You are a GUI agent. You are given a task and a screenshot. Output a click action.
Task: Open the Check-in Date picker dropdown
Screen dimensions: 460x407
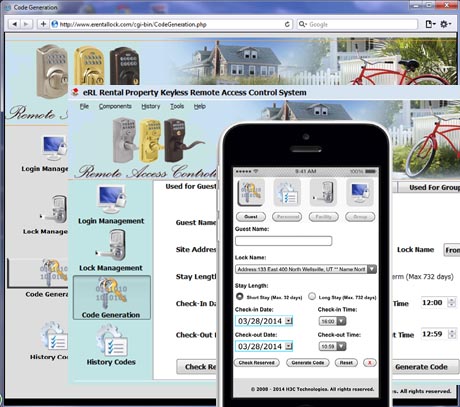(x=289, y=321)
